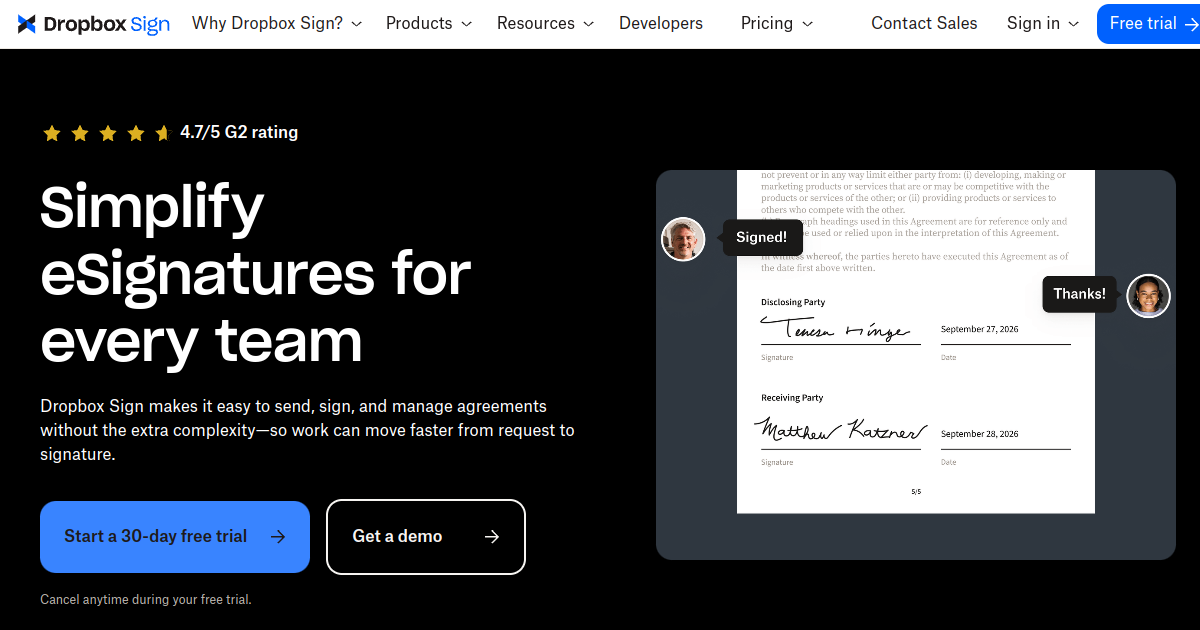Screen dimensions: 1200x630
Task: Expand the Resources dropdown
Action: click(546, 23)
